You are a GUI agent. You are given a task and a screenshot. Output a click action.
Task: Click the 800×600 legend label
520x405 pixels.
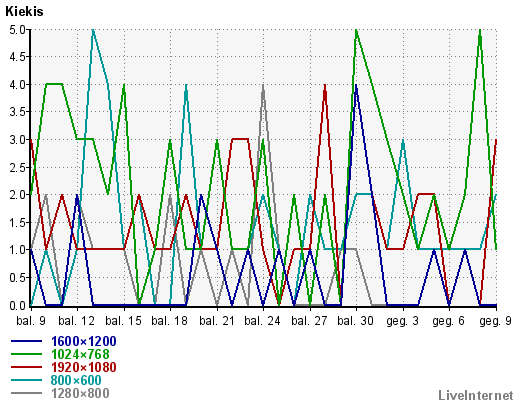(76, 380)
